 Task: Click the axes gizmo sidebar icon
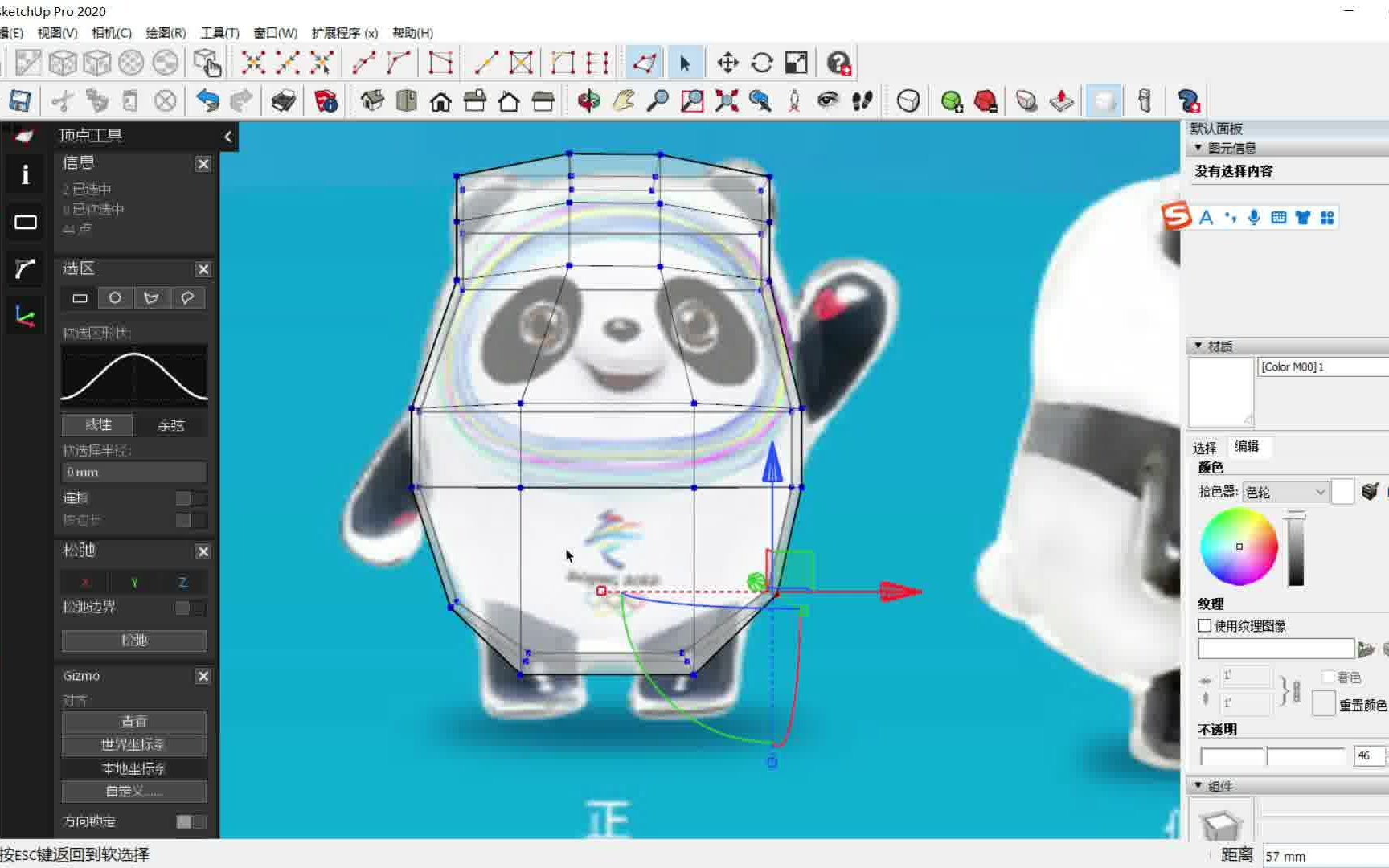tap(26, 316)
